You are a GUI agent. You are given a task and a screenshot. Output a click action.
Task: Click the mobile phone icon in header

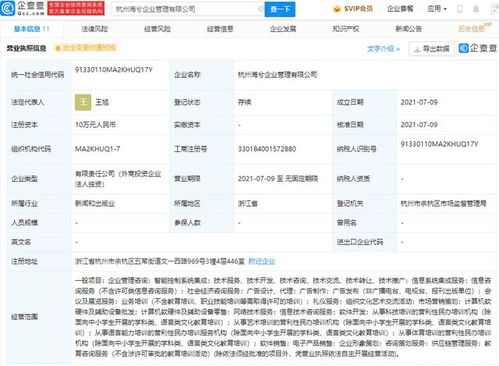tap(460, 9)
